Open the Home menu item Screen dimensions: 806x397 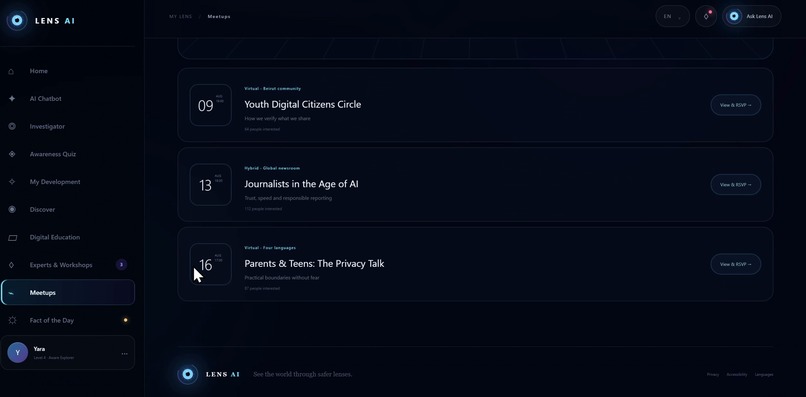click(39, 71)
